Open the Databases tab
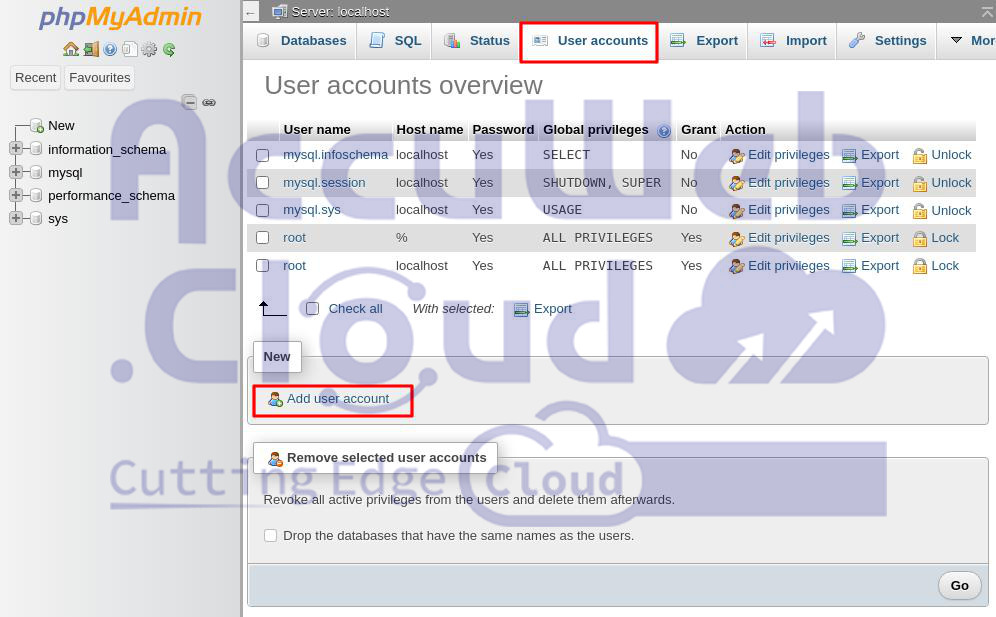996x617 pixels. click(x=301, y=41)
